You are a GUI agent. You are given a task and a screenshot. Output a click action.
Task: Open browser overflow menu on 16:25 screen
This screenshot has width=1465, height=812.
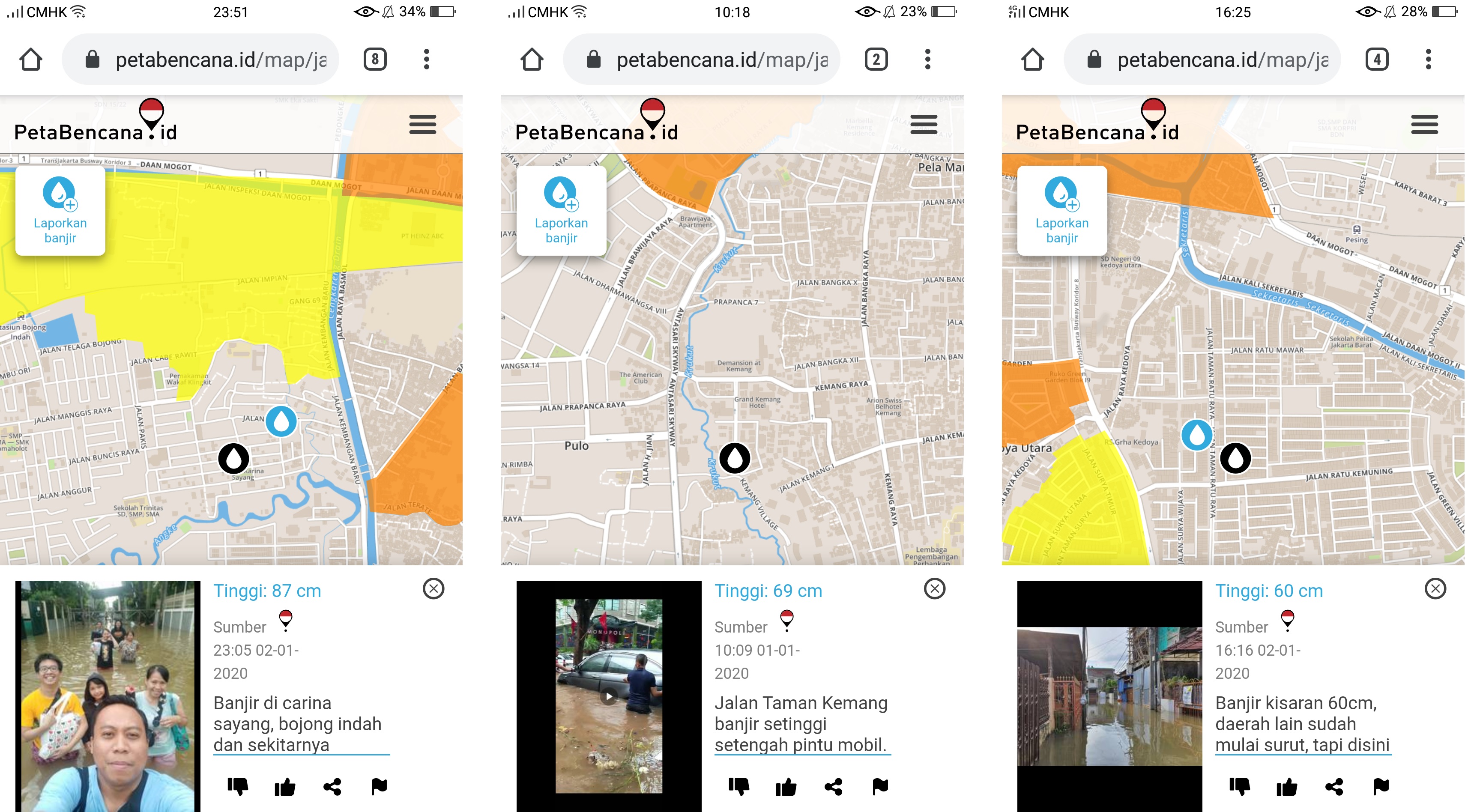pyautogui.click(x=1428, y=59)
